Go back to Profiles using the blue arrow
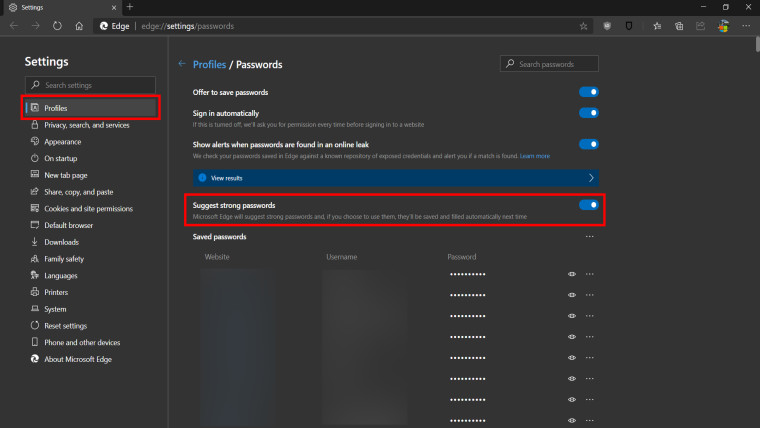The width and height of the screenshot is (760, 428). coord(182,63)
